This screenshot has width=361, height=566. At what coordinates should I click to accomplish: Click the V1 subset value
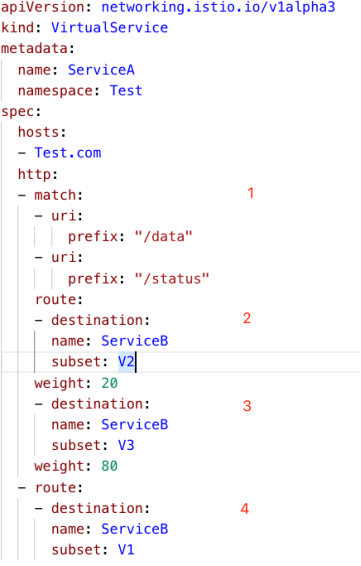126,550
